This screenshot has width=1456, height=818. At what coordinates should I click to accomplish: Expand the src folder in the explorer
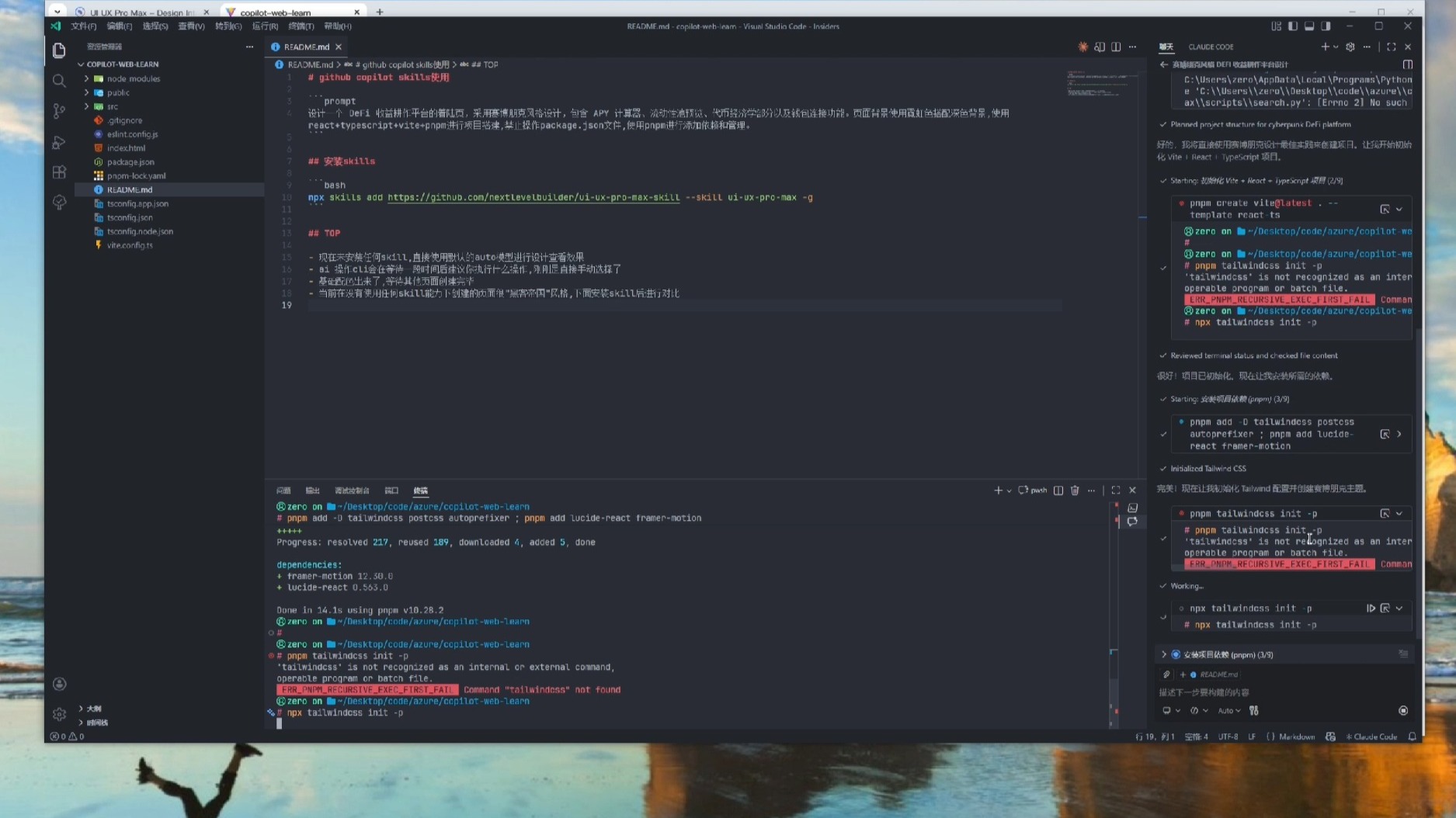[87, 106]
